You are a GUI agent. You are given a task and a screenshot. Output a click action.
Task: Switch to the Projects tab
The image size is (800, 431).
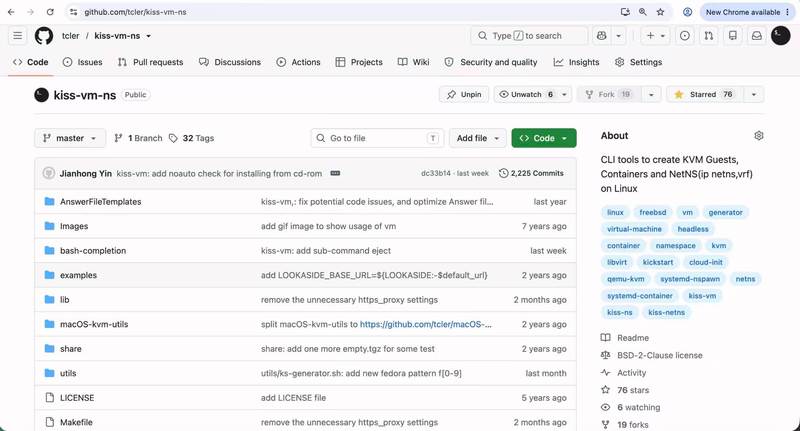(x=359, y=62)
